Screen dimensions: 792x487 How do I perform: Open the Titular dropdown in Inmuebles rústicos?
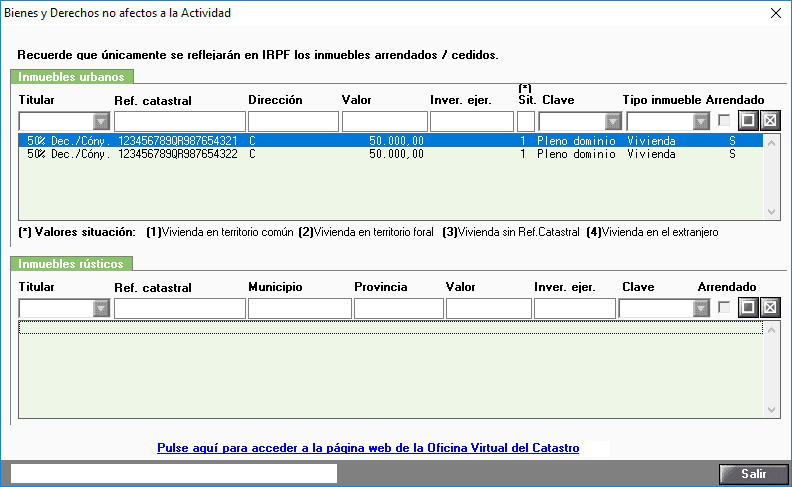coord(101,308)
